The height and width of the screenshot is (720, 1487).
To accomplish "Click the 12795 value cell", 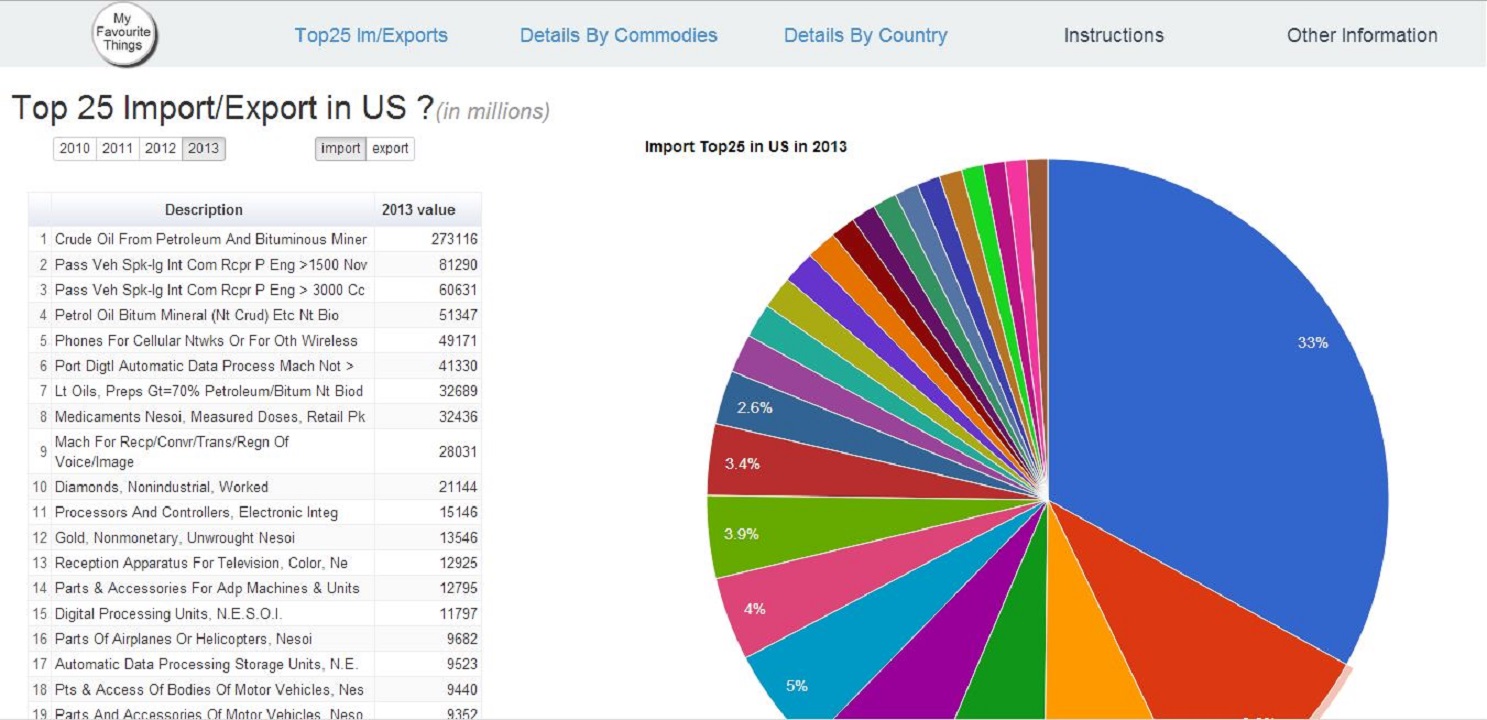I will coord(428,588).
